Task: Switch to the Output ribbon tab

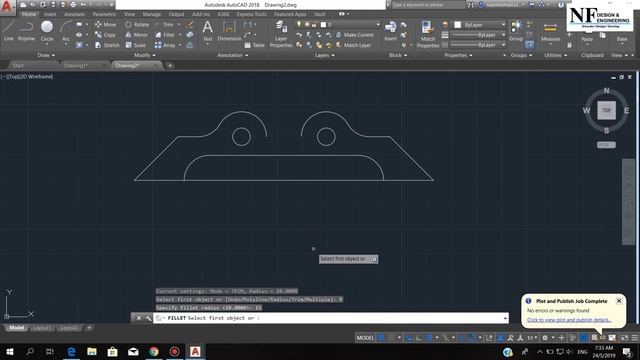Action: [176, 14]
